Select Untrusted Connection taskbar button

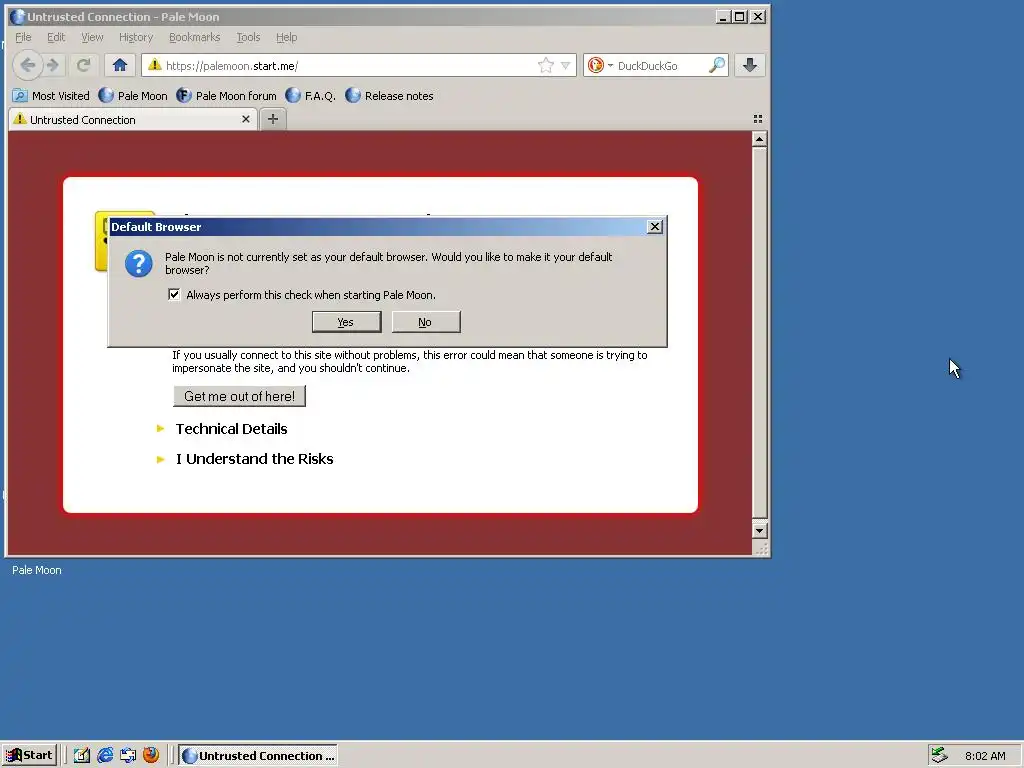point(258,756)
